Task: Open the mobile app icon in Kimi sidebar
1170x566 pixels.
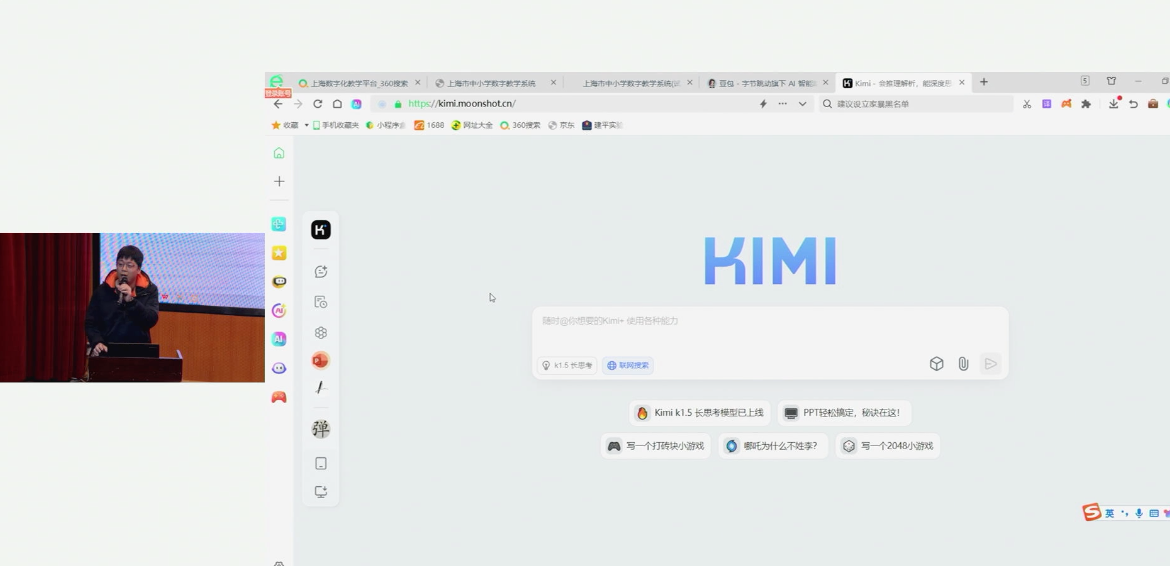Action: pos(321,464)
